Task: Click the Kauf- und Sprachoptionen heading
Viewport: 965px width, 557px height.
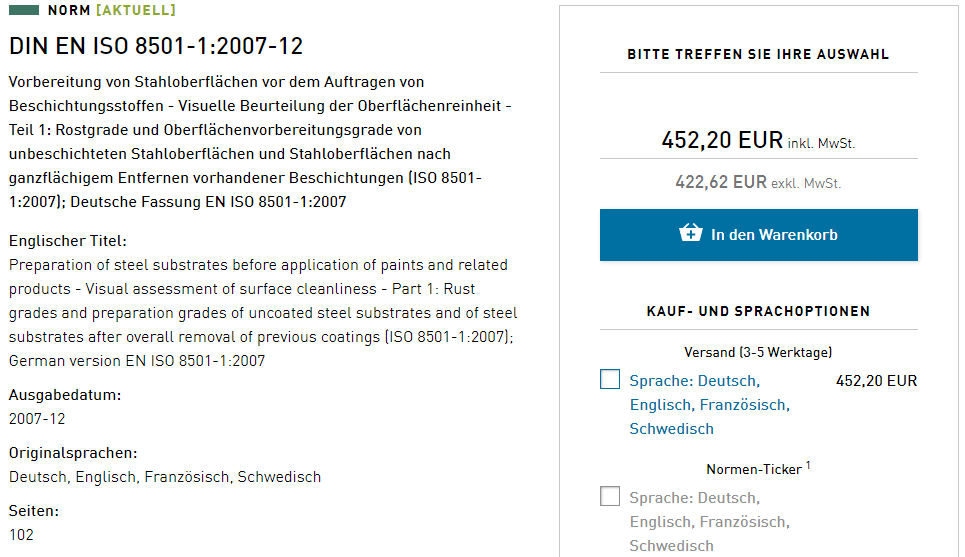Action: (x=758, y=311)
